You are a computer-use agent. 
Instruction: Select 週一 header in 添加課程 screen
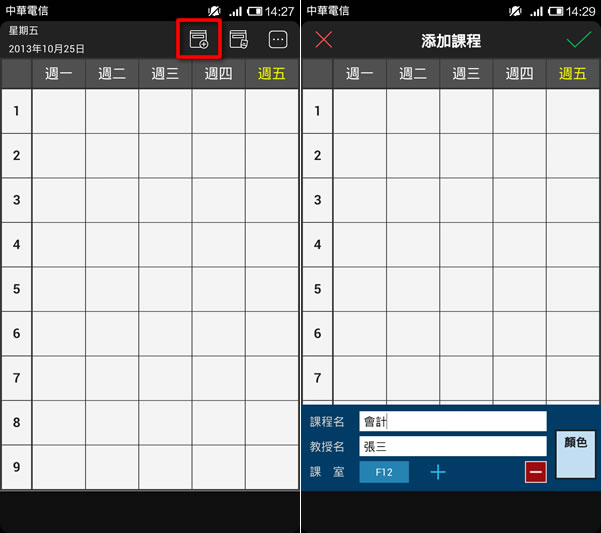(360, 73)
